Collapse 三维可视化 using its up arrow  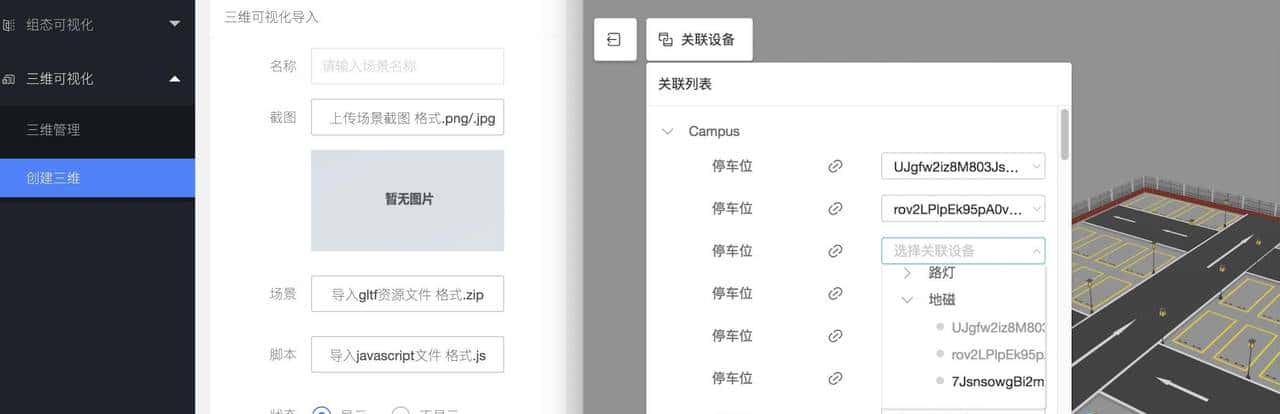175,78
